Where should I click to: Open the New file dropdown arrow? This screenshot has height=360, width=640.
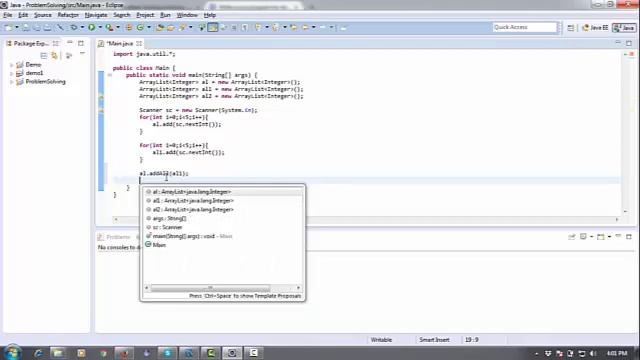(x=17, y=27)
